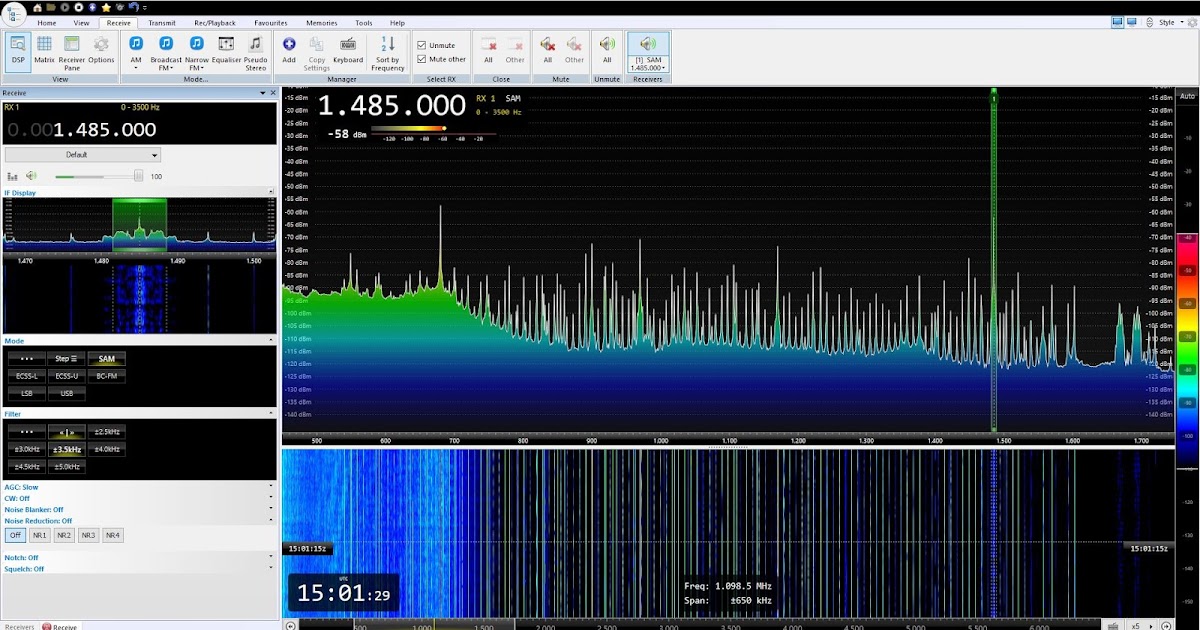
Task: Select the ±5.0kHz filter width
Action: 66,466
